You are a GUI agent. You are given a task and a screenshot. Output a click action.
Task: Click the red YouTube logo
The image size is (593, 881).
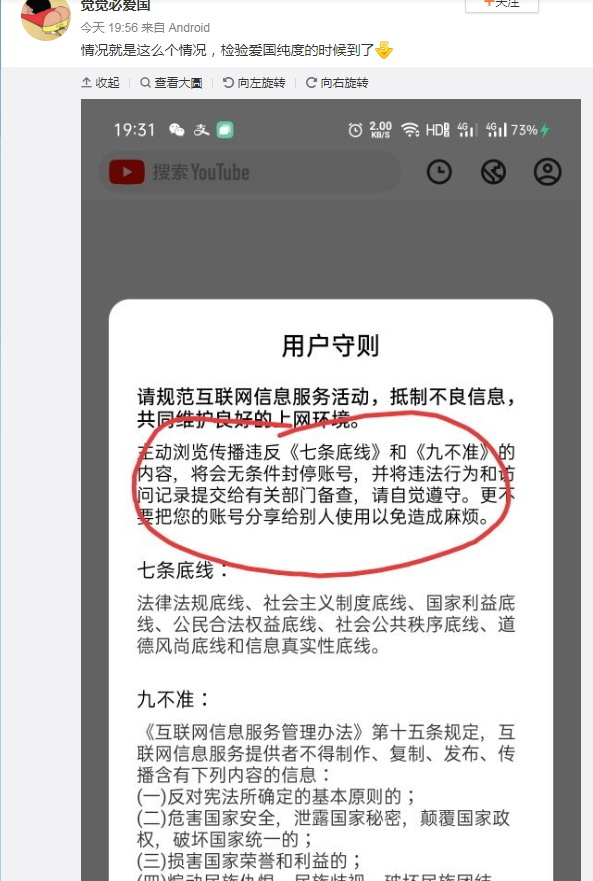(126, 172)
